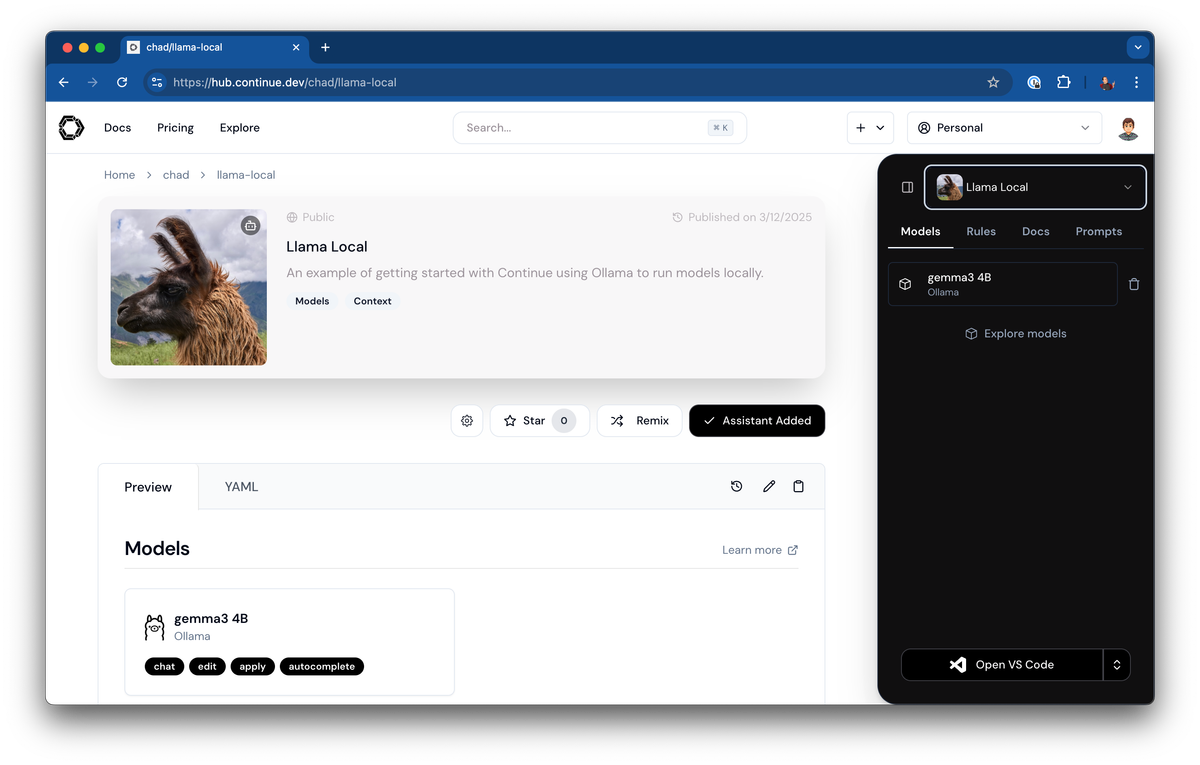This screenshot has height=765, width=1200.
Task: Click the Remix button
Action: [x=639, y=420]
